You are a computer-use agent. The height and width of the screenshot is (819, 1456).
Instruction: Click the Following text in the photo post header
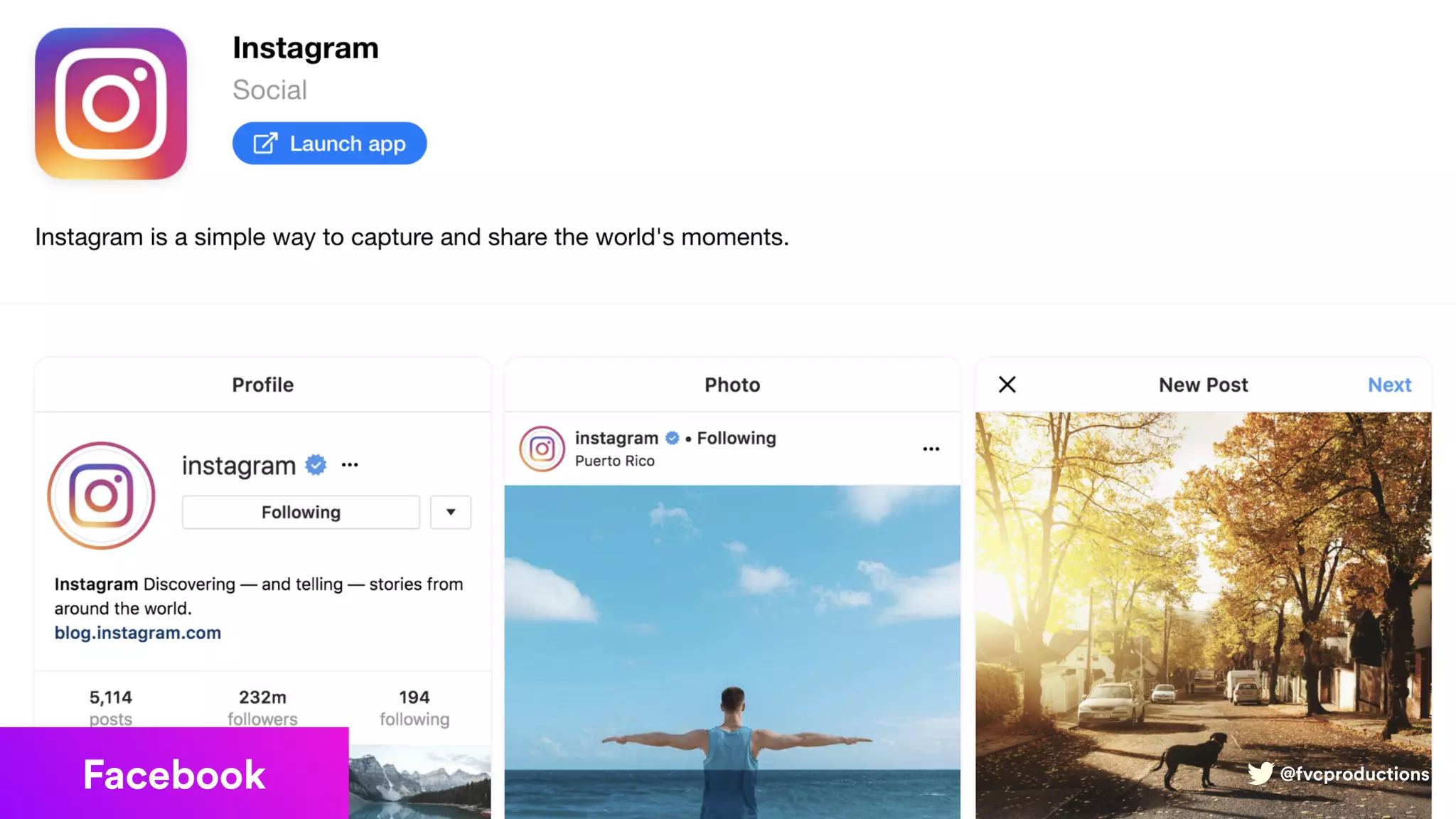[737, 438]
